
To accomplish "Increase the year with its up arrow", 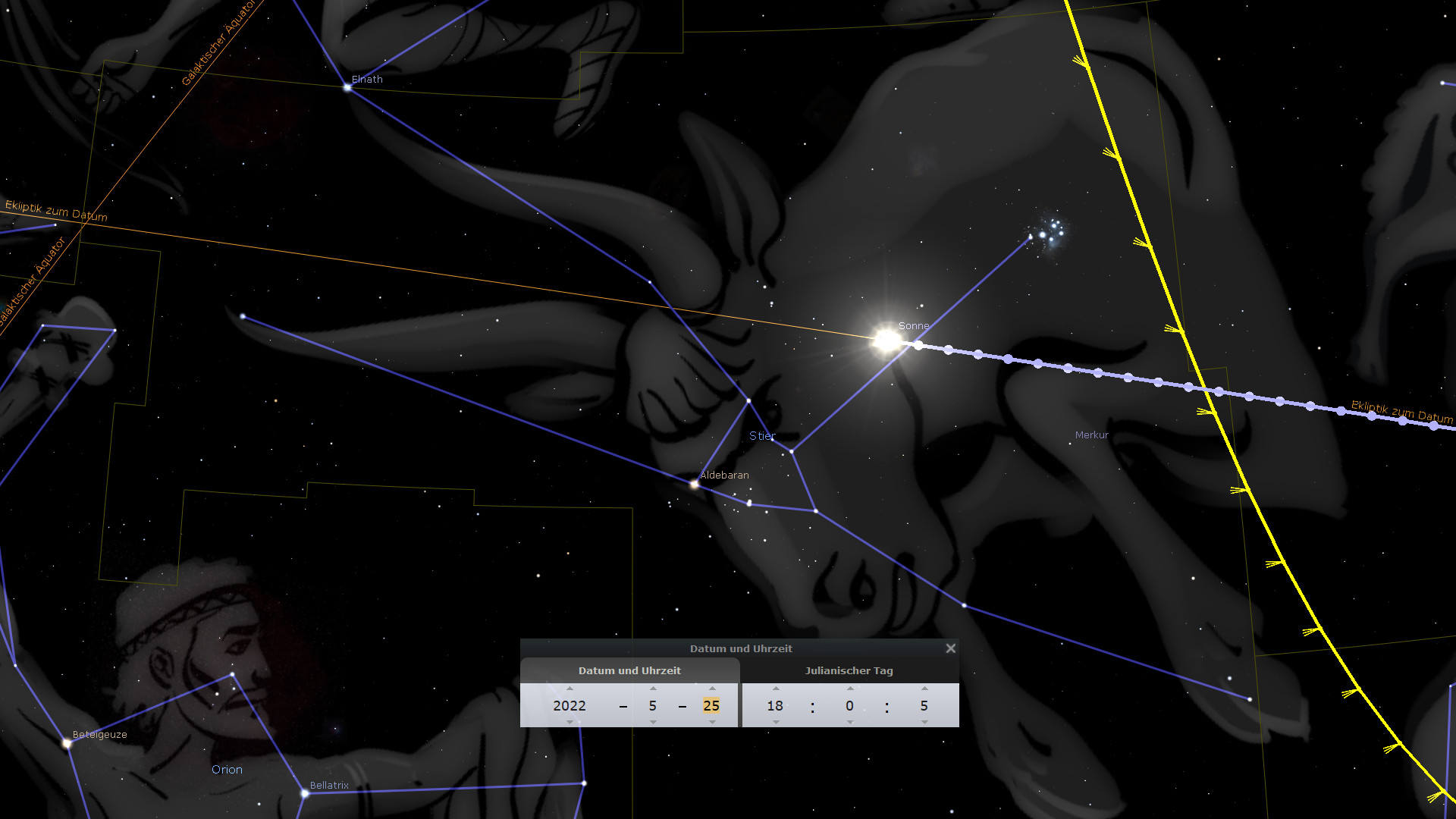I will (570, 689).
